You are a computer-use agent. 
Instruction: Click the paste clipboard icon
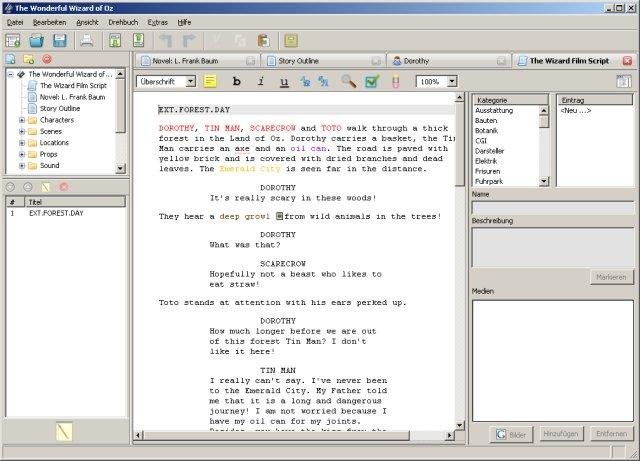264,41
